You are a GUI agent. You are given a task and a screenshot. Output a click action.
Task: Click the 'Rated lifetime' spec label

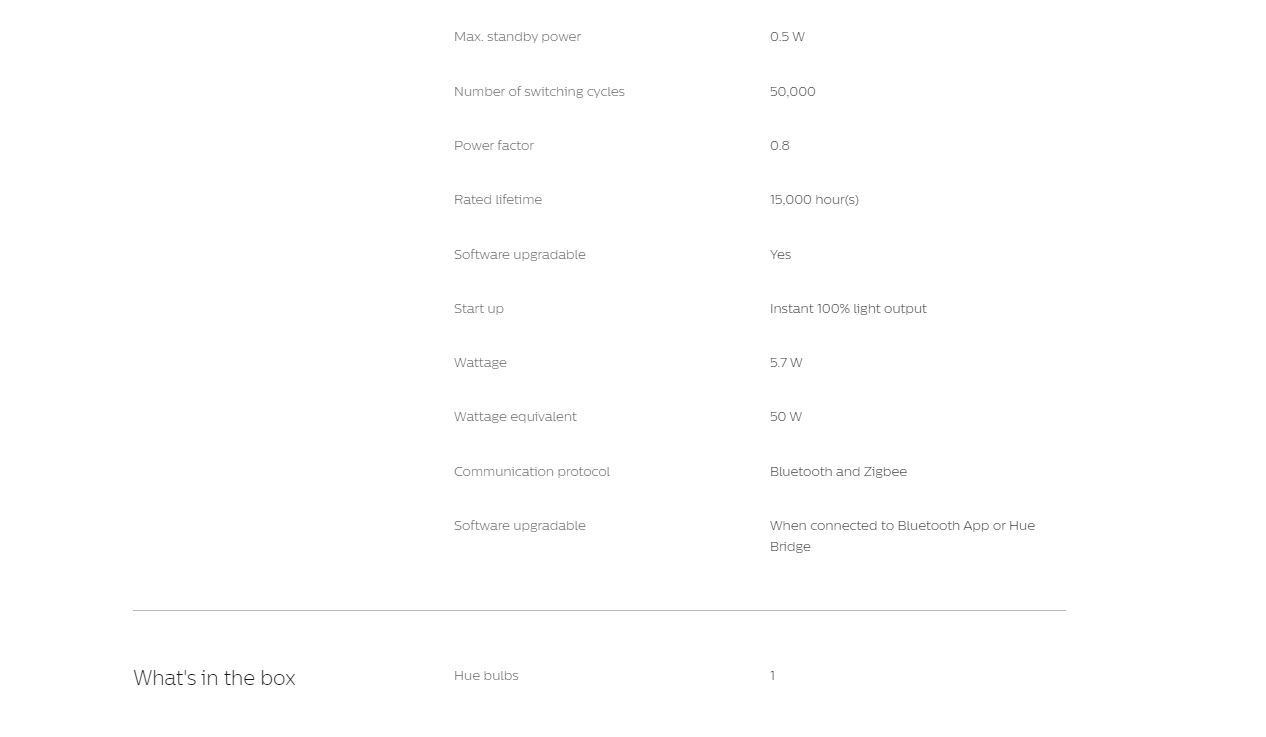click(x=498, y=200)
